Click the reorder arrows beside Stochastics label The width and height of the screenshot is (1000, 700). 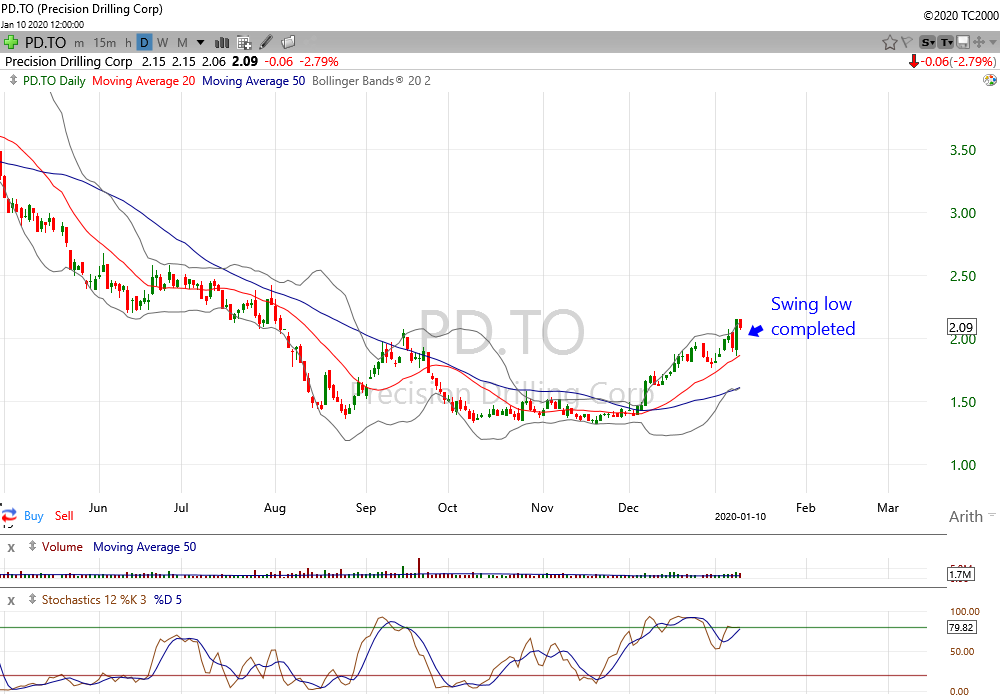point(32,599)
